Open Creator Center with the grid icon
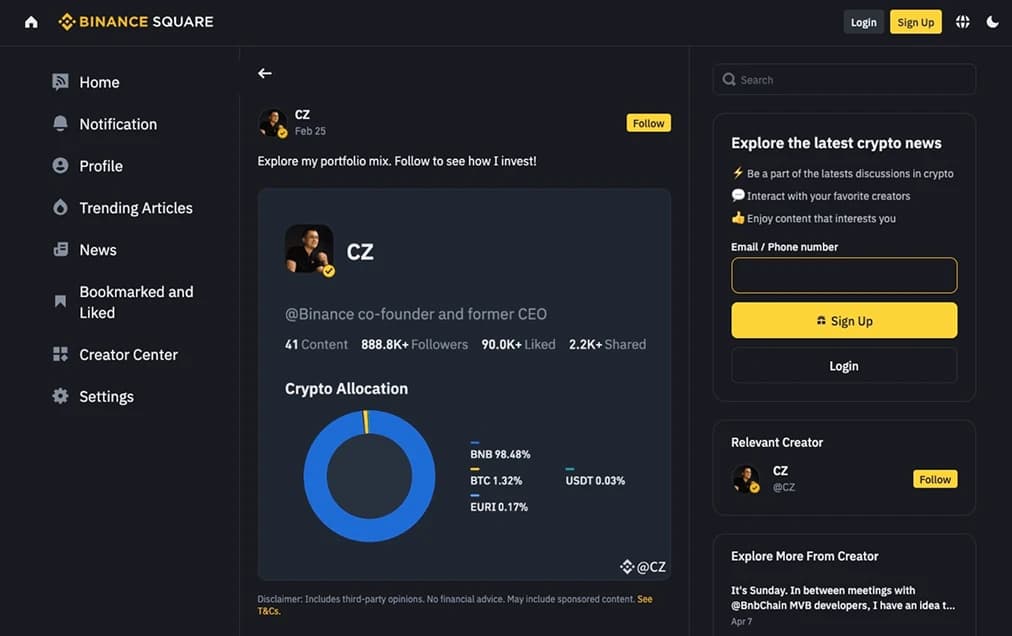Image resolution: width=1012 pixels, height=636 pixels. pyautogui.click(x=60, y=354)
